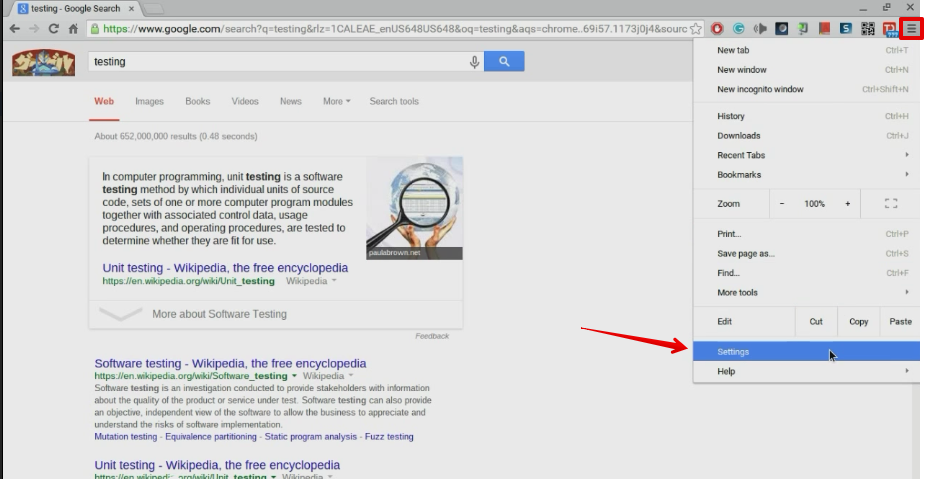929x479 pixels.
Task: Open green arrow dropdown beside the Software_testing URL
Action: click(x=294, y=376)
